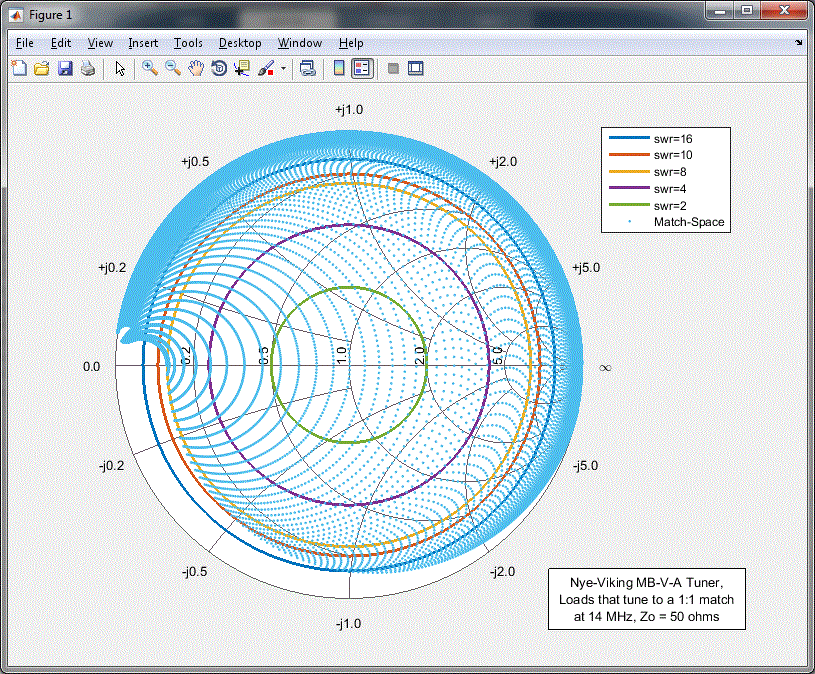Select the Zoom In magnifier tool
Screen dimensions: 815x674
click(x=149, y=69)
